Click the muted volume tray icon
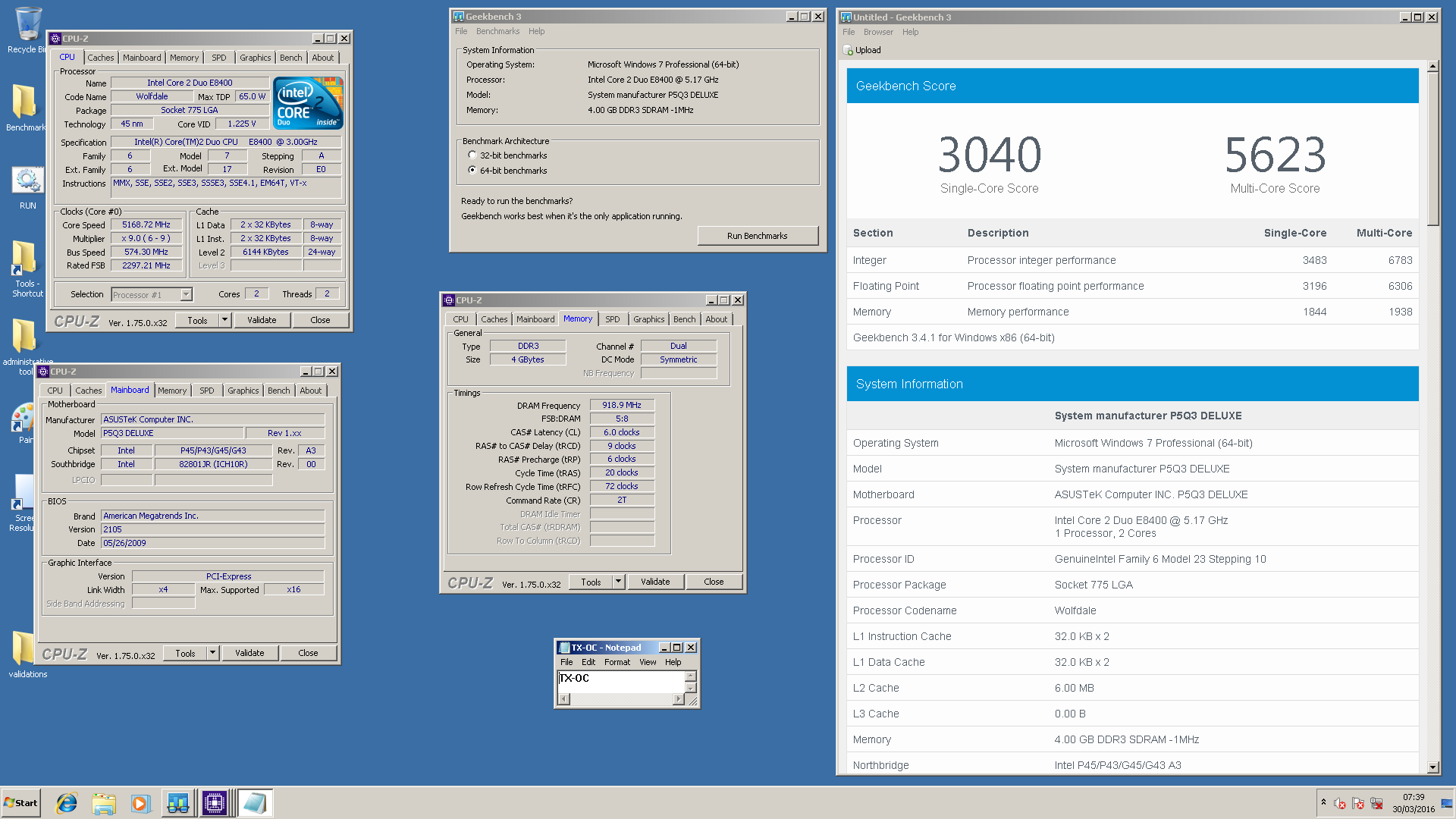 1340,803
